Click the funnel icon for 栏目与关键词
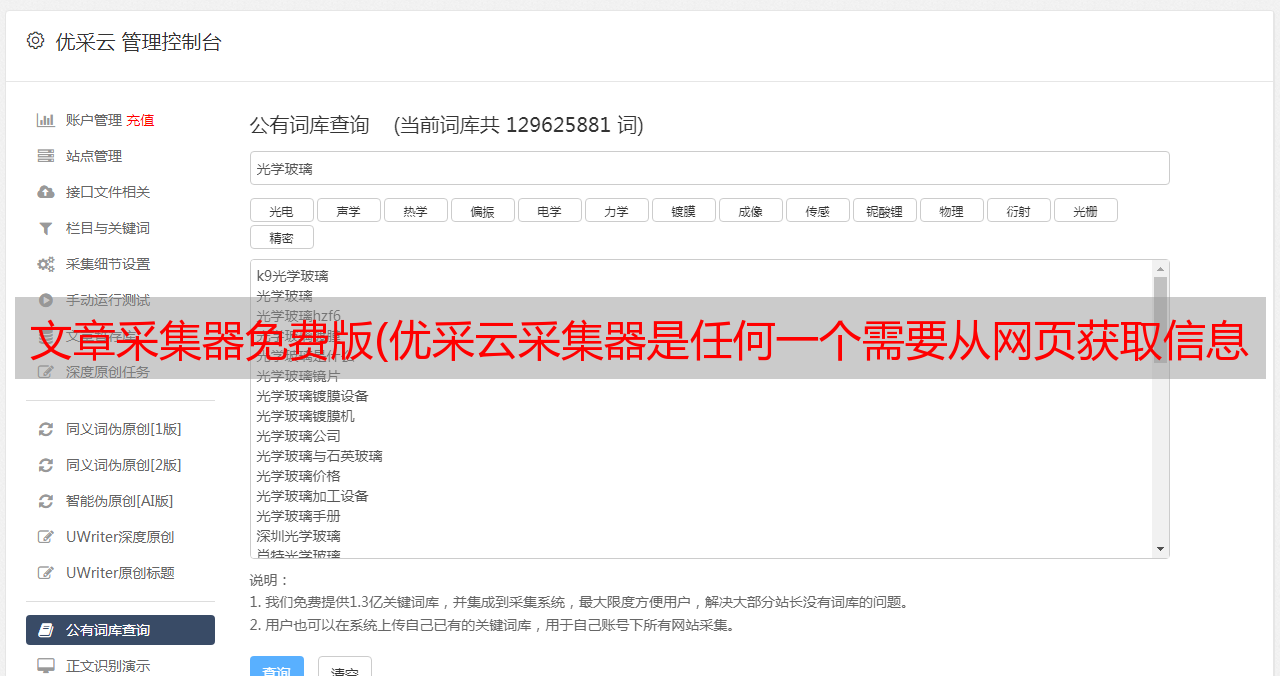The image size is (1280, 676). (x=45, y=228)
